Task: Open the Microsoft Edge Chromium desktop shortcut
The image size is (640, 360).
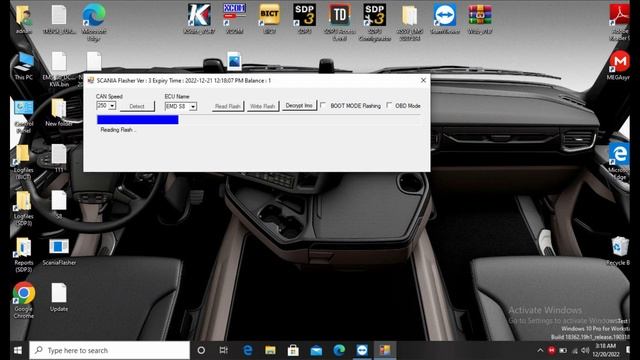Action: click(94, 22)
